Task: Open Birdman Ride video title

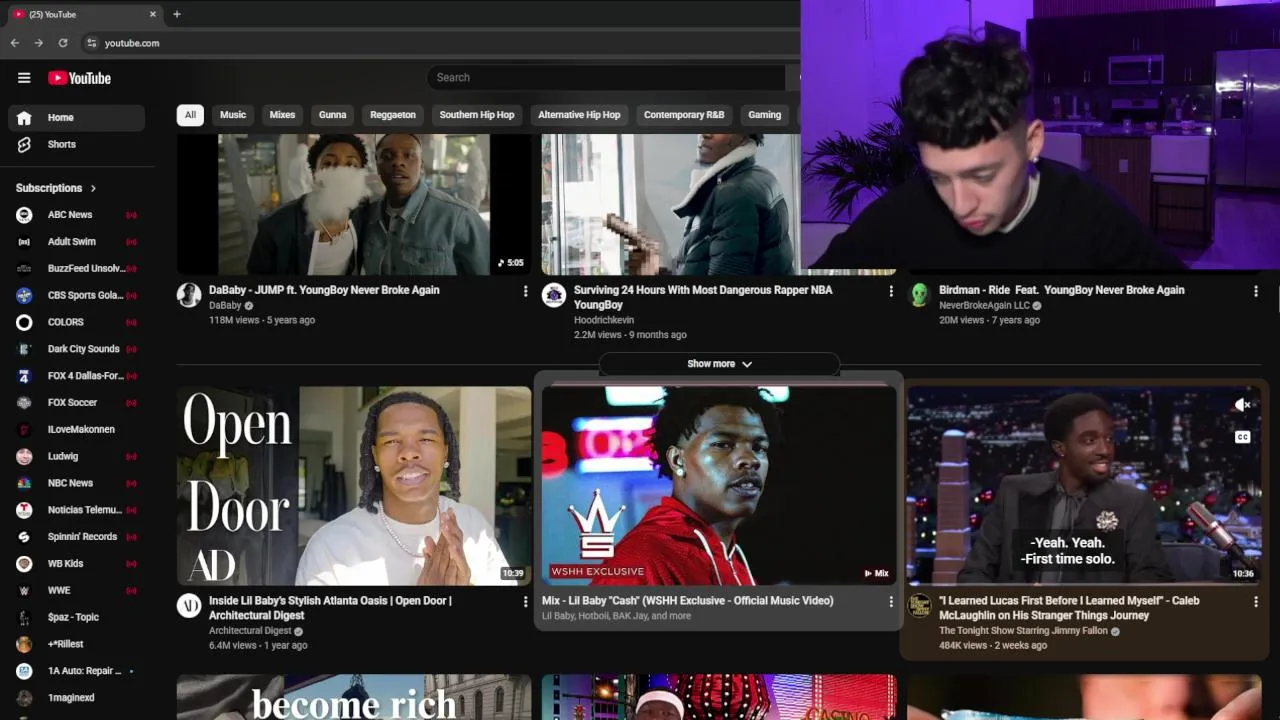Action: pyautogui.click(x=1061, y=290)
